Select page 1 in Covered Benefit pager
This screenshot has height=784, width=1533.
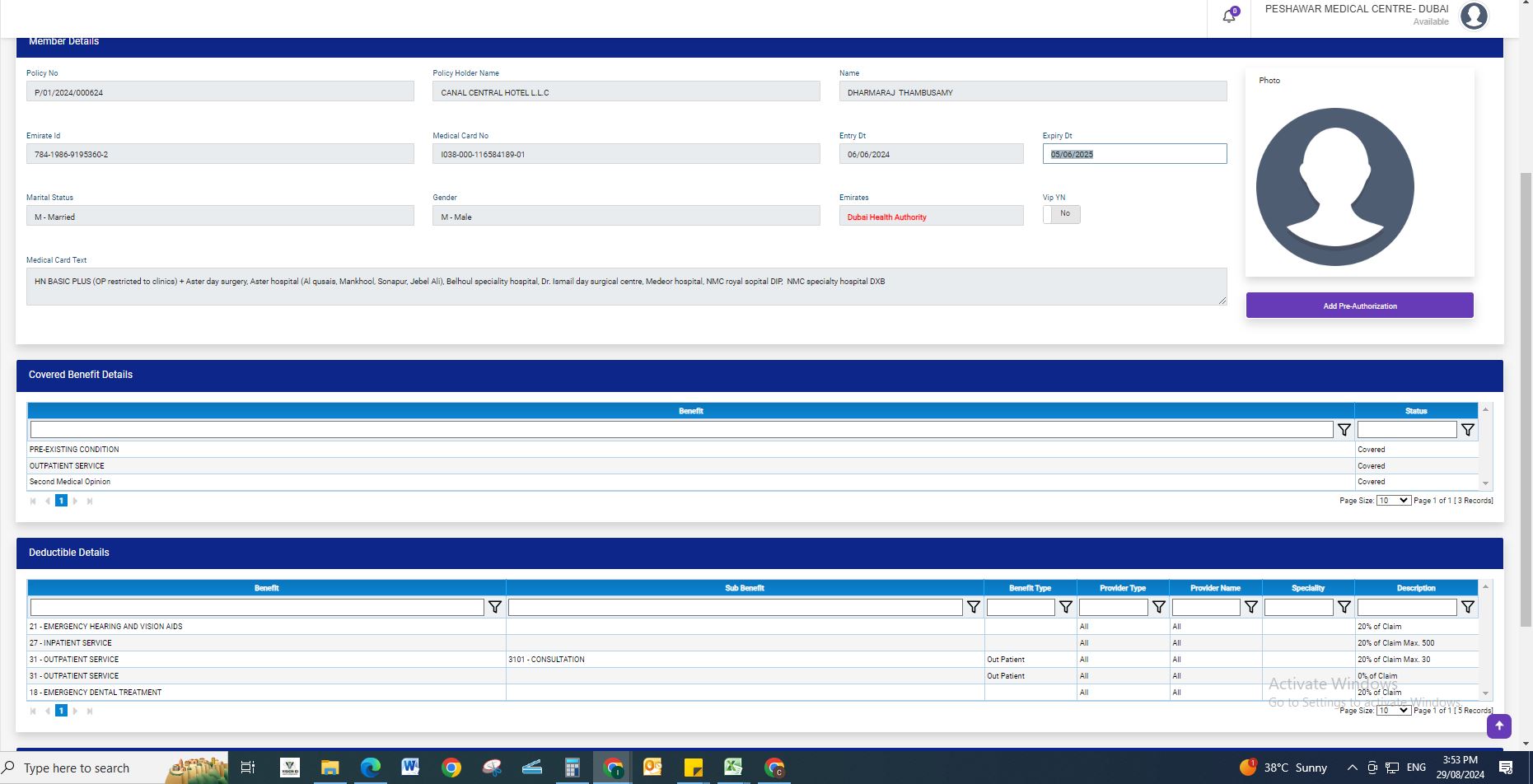tap(61, 501)
